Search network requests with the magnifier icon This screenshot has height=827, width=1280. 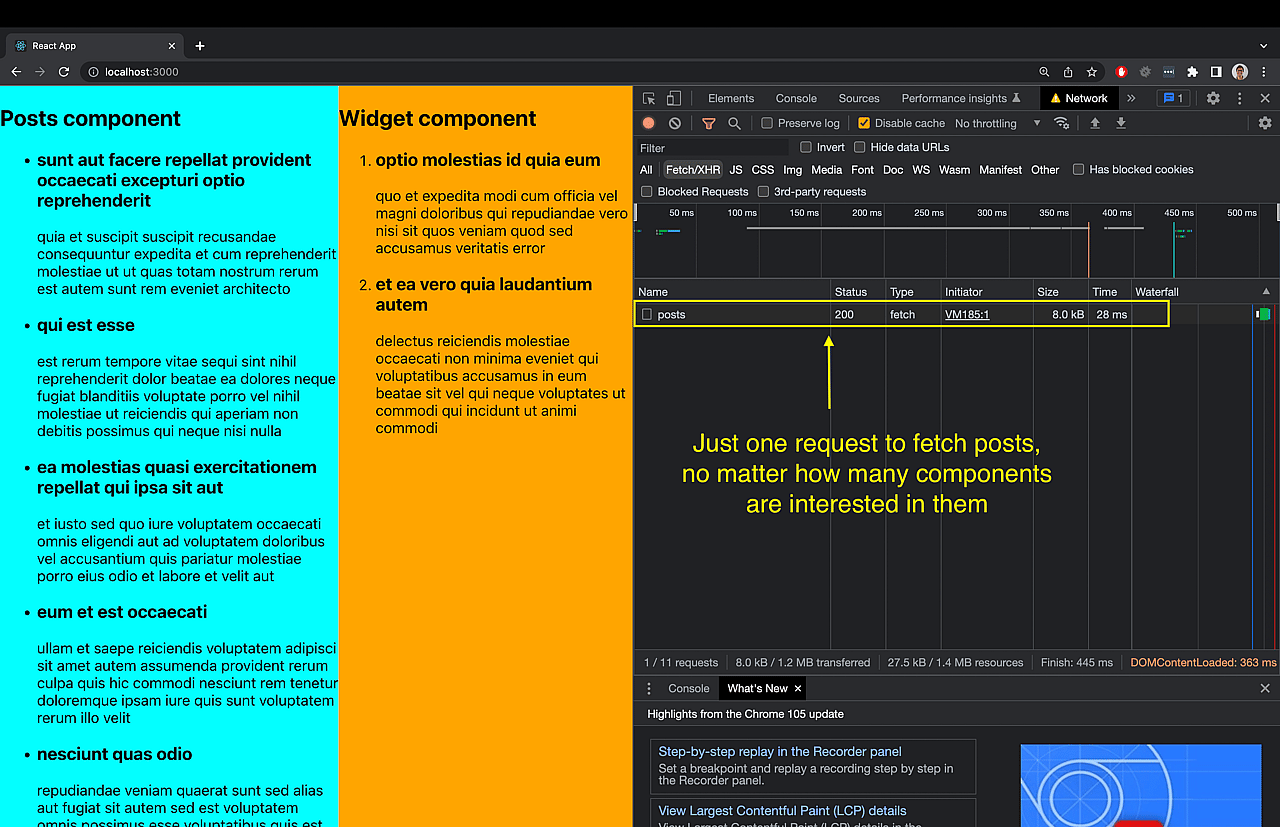coord(735,123)
